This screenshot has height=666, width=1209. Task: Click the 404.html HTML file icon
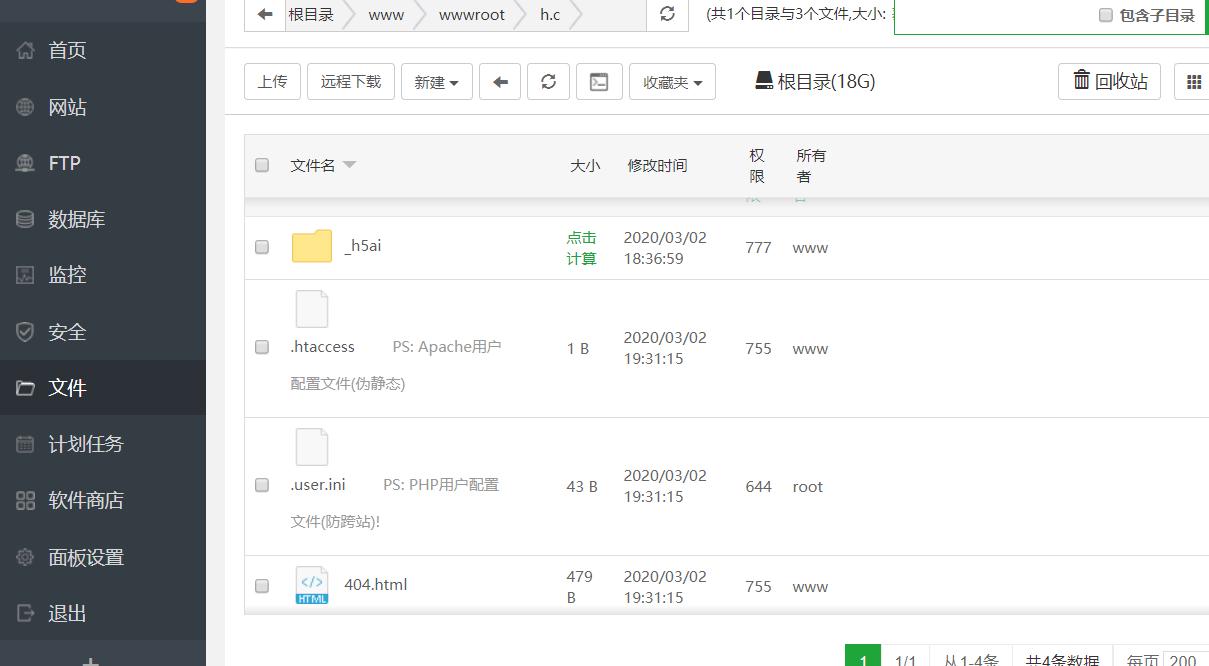pyautogui.click(x=311, y=586)
